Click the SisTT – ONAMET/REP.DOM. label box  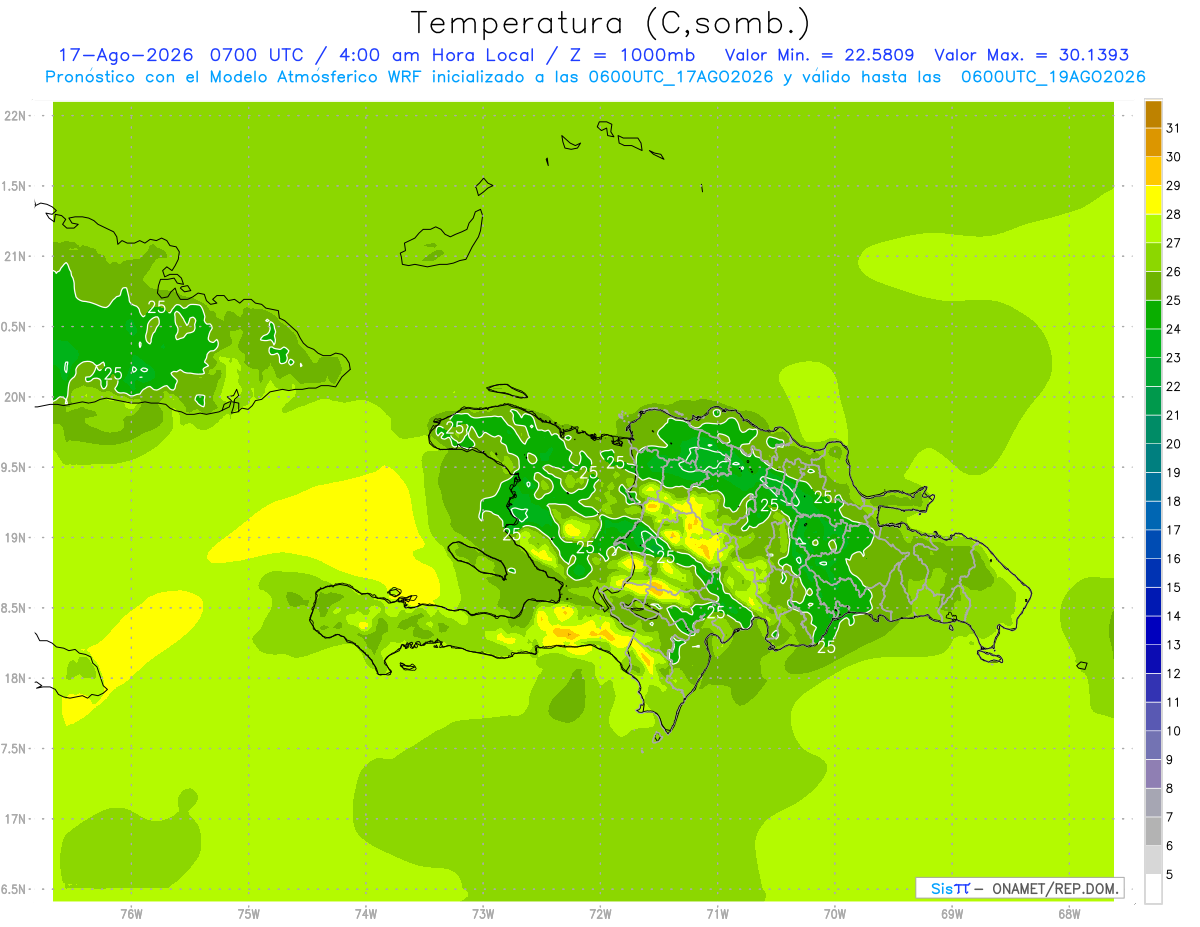(1019, 888)
